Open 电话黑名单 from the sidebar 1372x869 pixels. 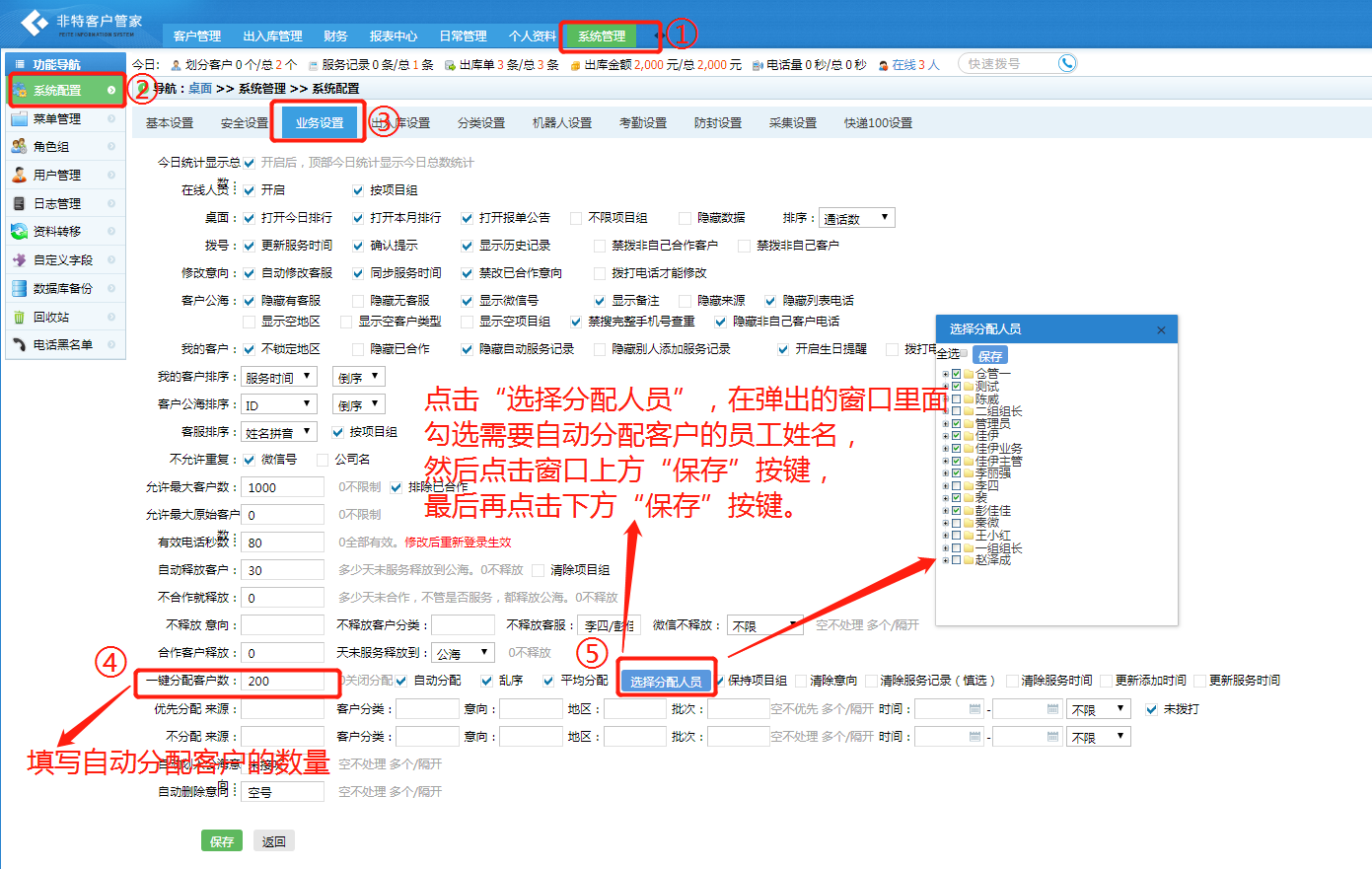pos(62,345)
